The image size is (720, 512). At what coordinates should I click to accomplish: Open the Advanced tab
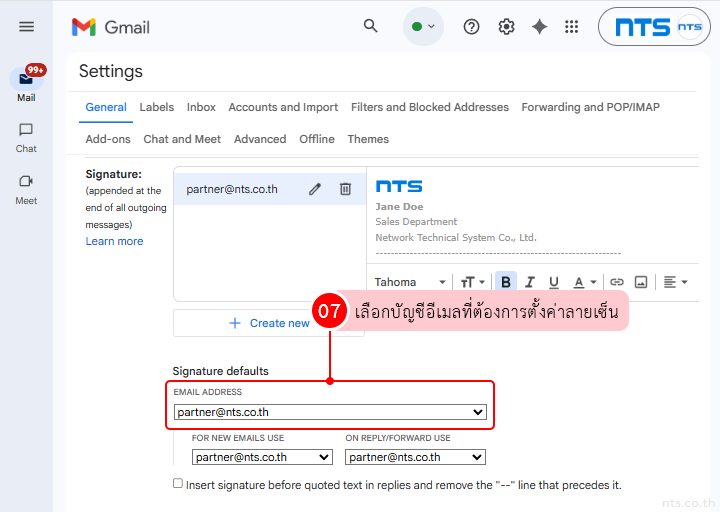(x=260, y=139)
